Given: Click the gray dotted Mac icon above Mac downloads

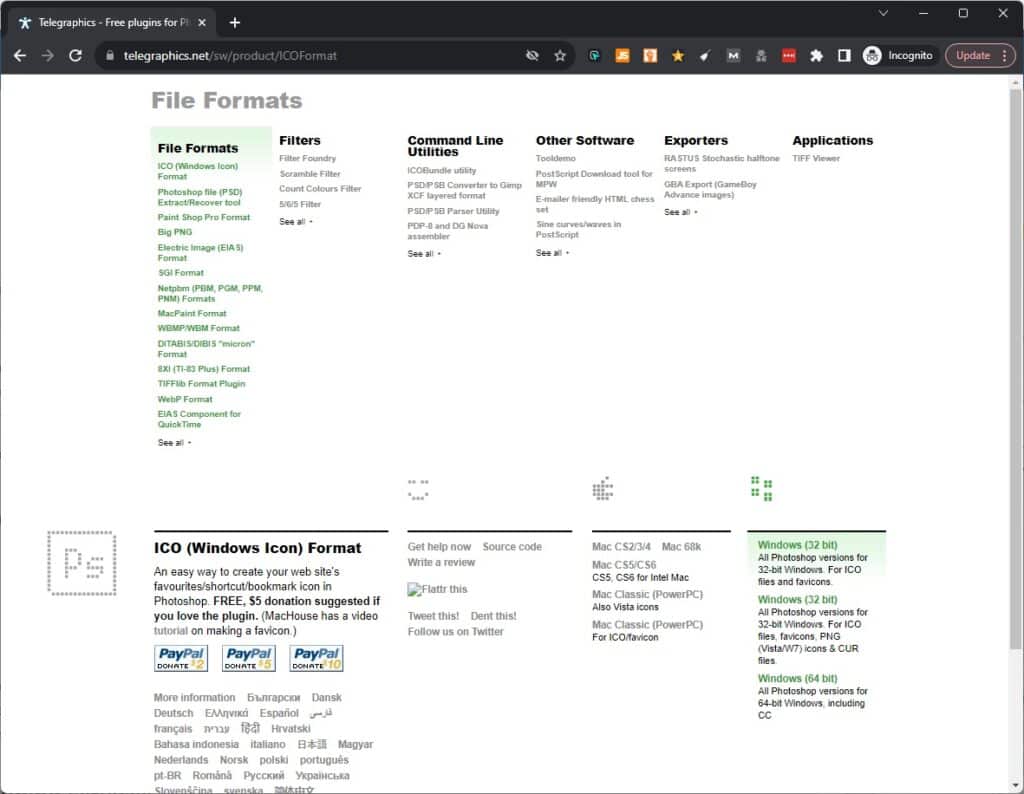Looking at the screenshot, I should 603,488.
